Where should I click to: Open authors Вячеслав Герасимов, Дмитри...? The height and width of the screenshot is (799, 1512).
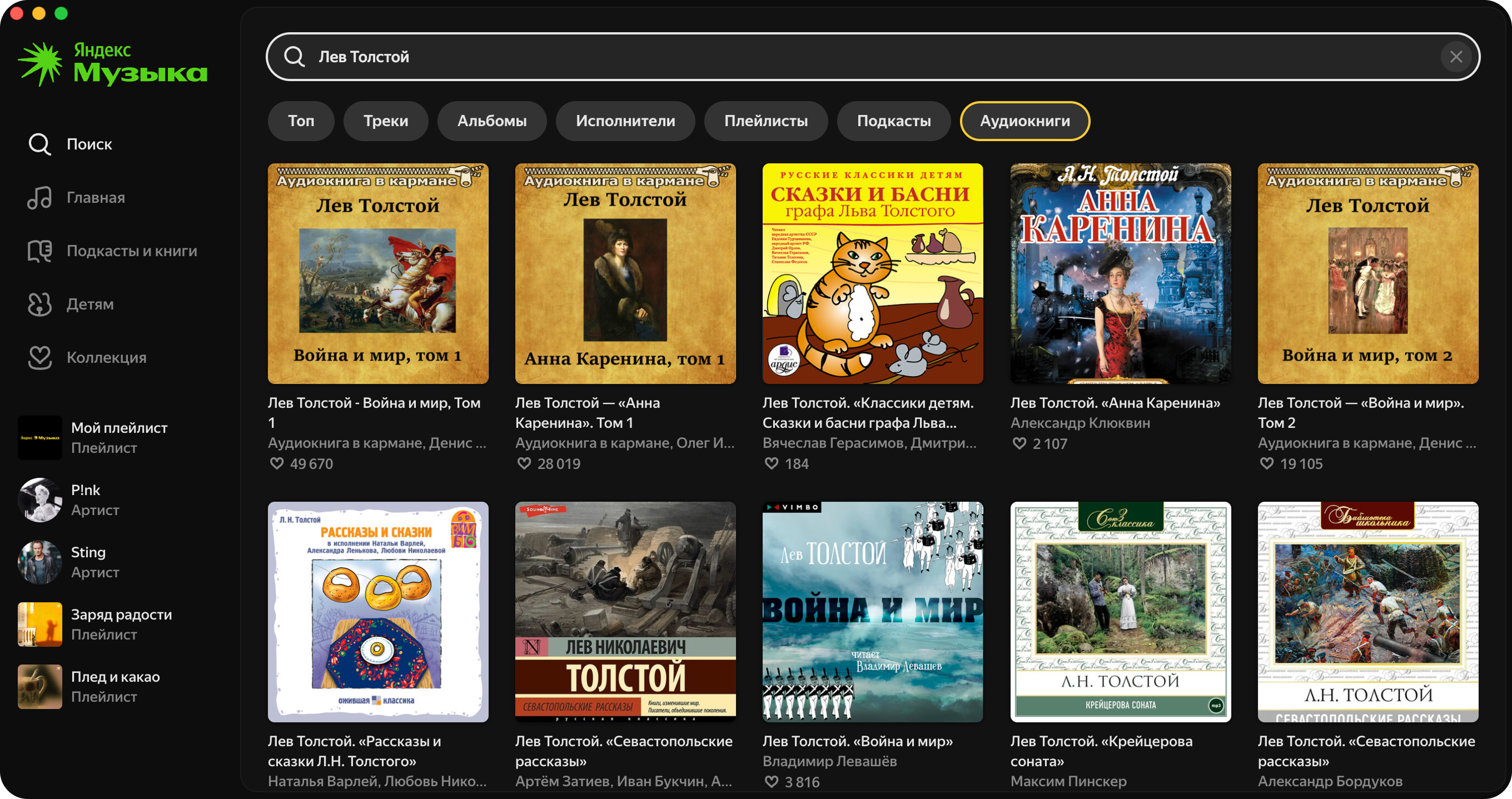870,443
